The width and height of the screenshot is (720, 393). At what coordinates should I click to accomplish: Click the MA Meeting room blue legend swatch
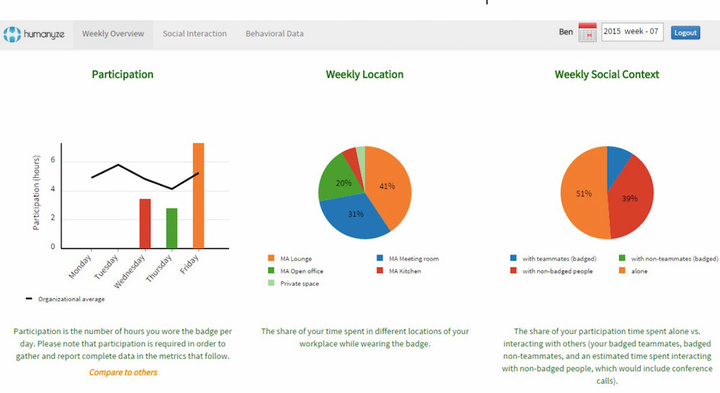[380, 258]
